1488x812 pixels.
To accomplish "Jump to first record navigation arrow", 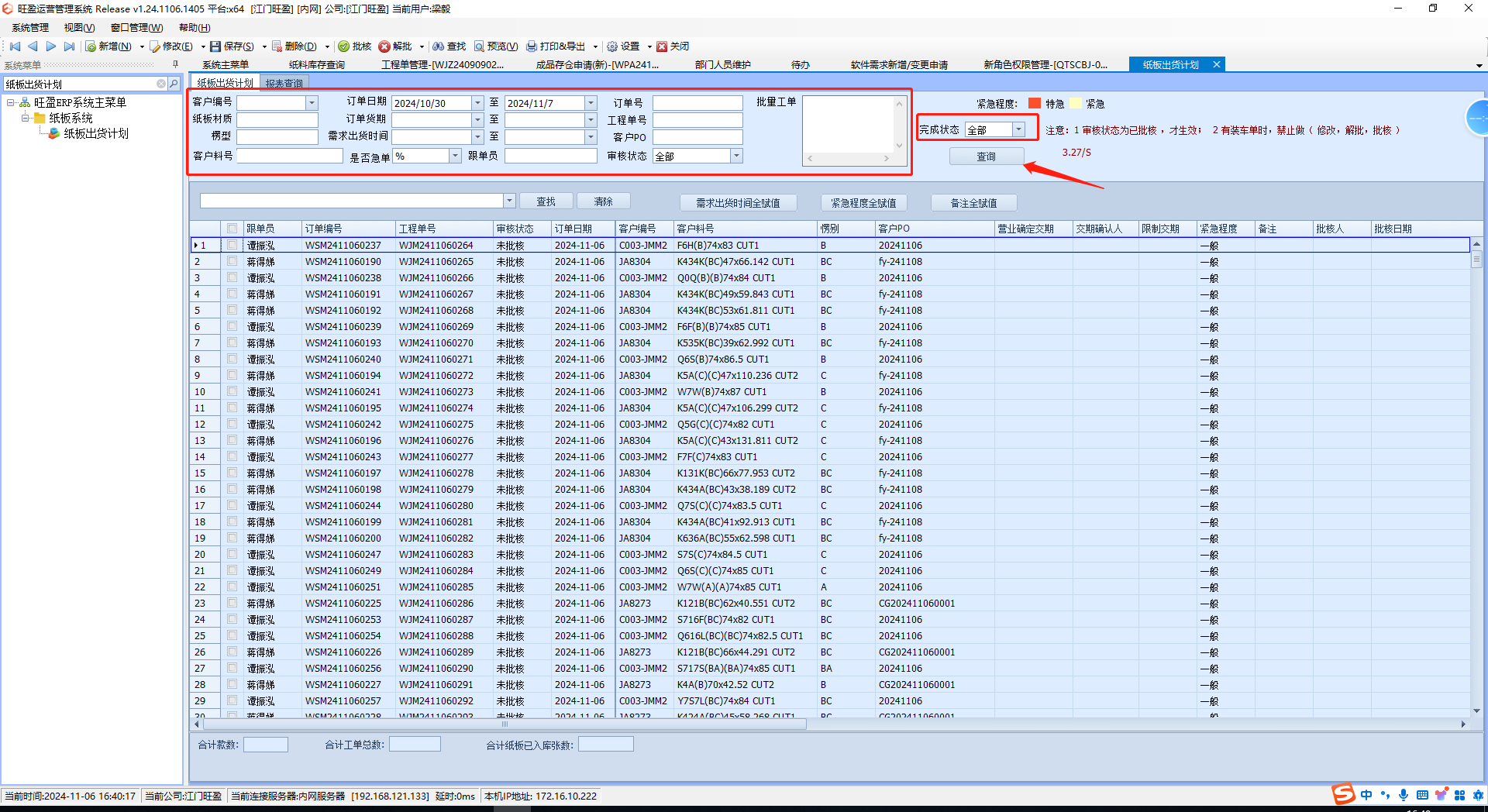I will coord(15,46).
